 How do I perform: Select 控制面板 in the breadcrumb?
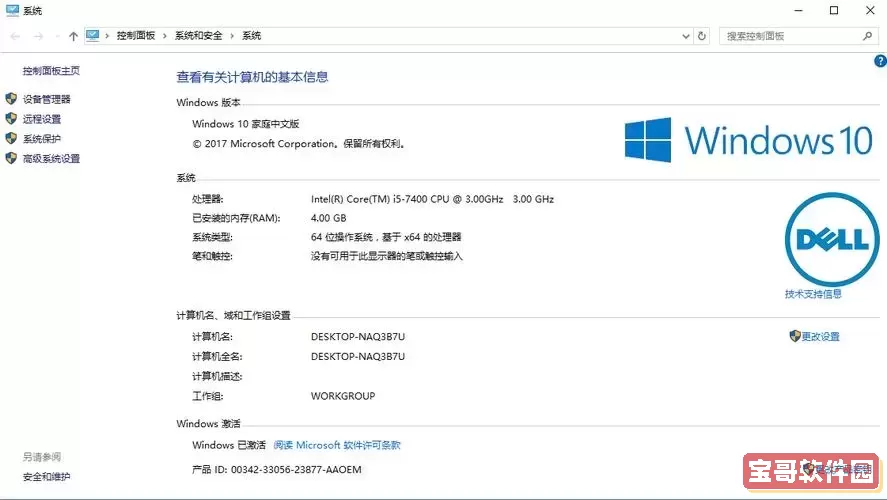tap(136, 36)
